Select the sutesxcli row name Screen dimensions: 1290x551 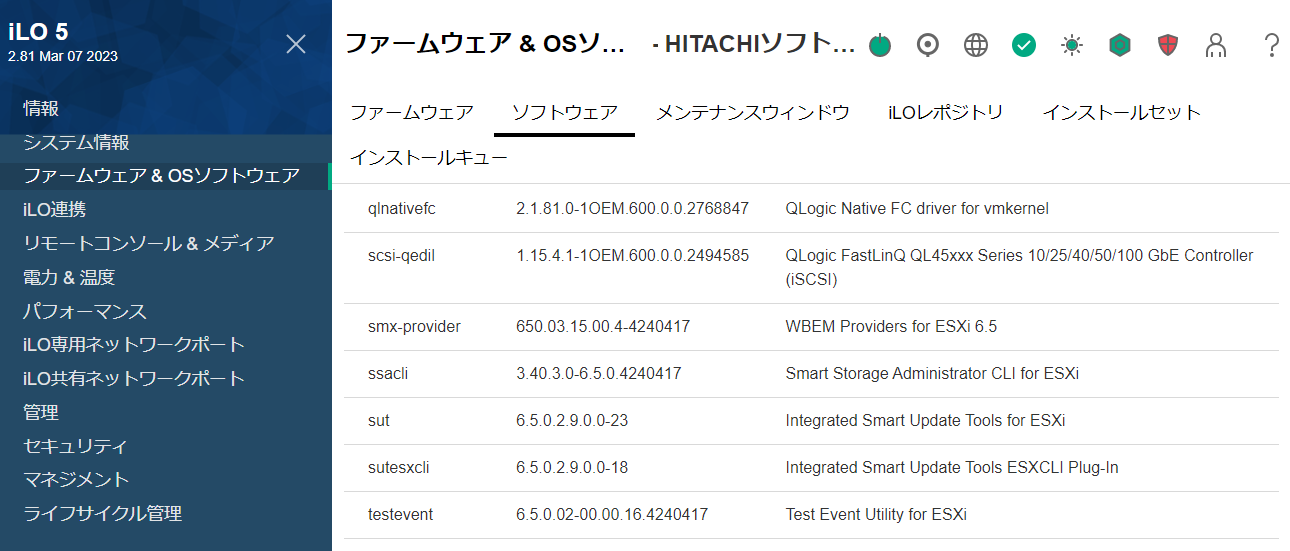point(398,467)
